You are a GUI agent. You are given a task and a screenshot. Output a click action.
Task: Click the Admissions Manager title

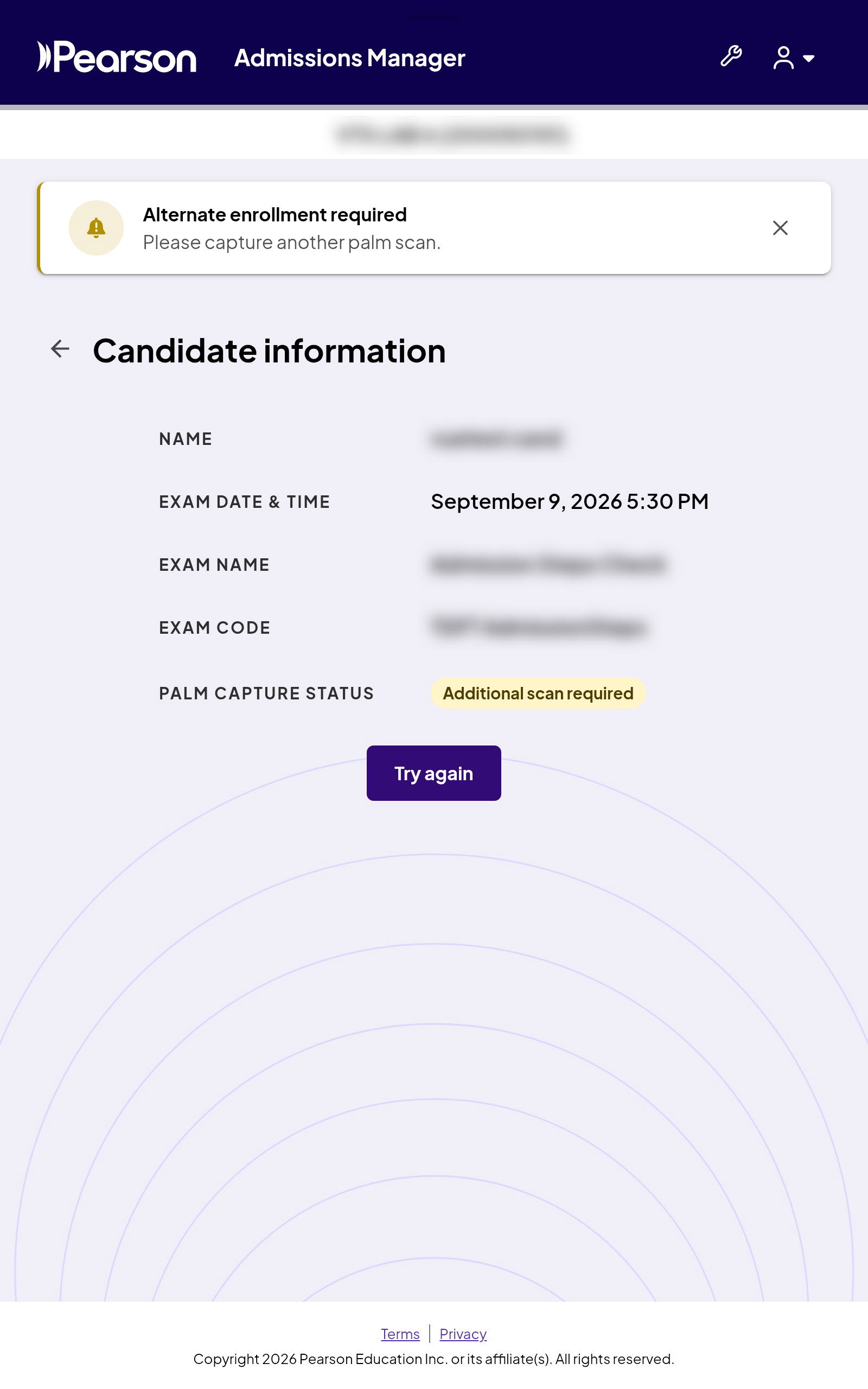tap(349, 58)
